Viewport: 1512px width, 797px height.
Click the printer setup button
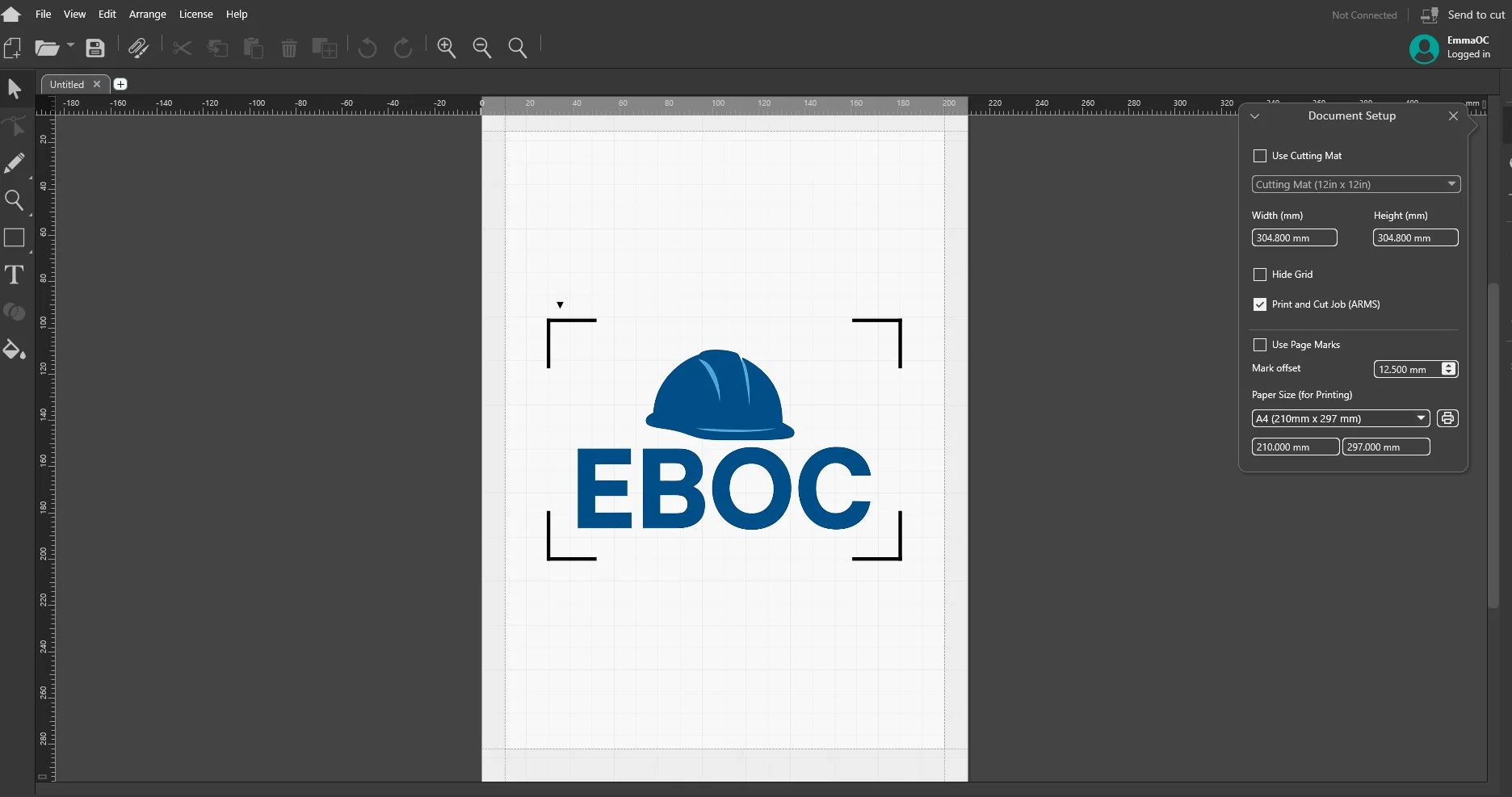pos(1447,418)
